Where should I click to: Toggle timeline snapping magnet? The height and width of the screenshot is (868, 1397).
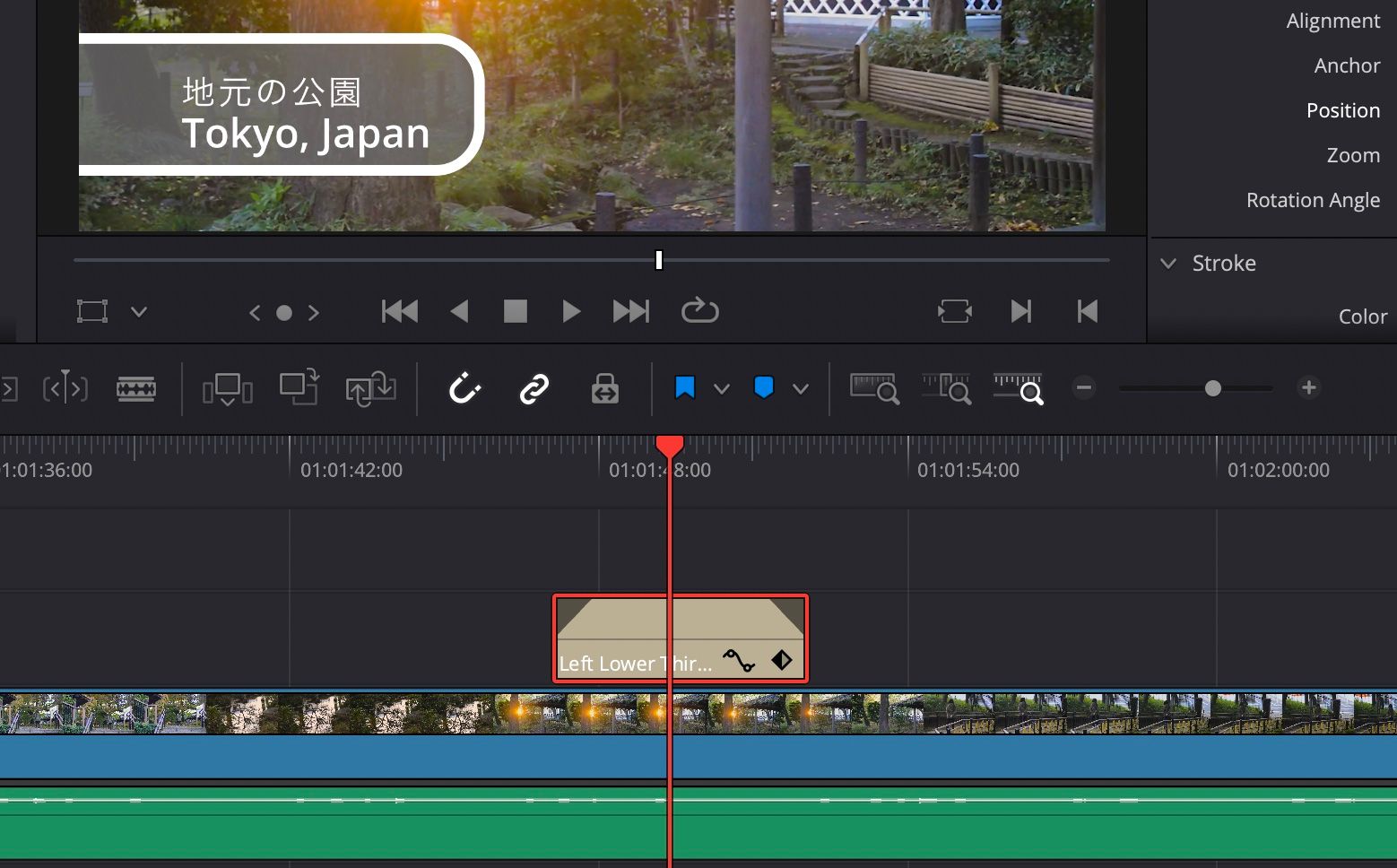point(464,389)
